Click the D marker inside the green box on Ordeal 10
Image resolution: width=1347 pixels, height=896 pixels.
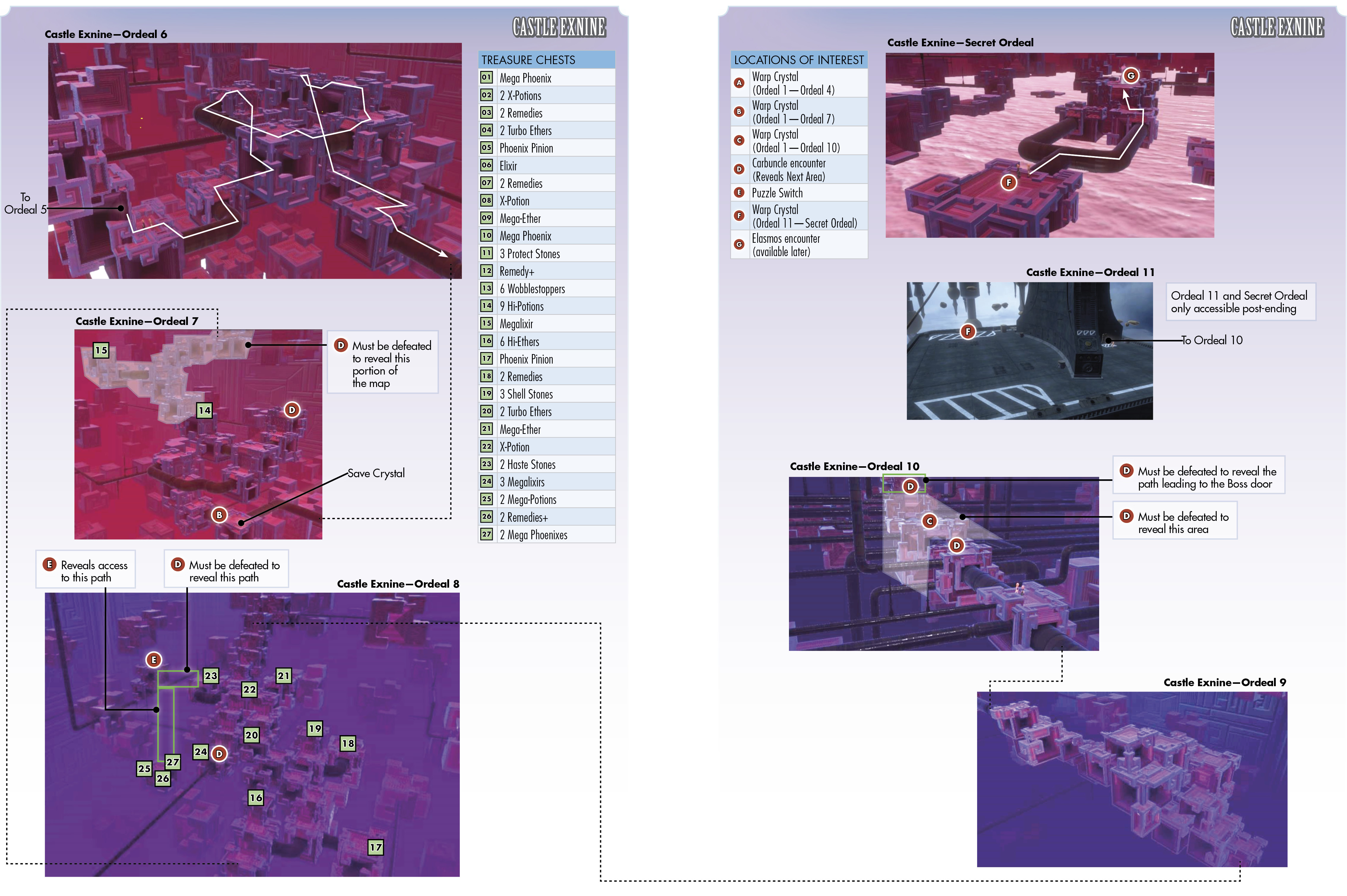pyautogui.click(x=910, y=486)
